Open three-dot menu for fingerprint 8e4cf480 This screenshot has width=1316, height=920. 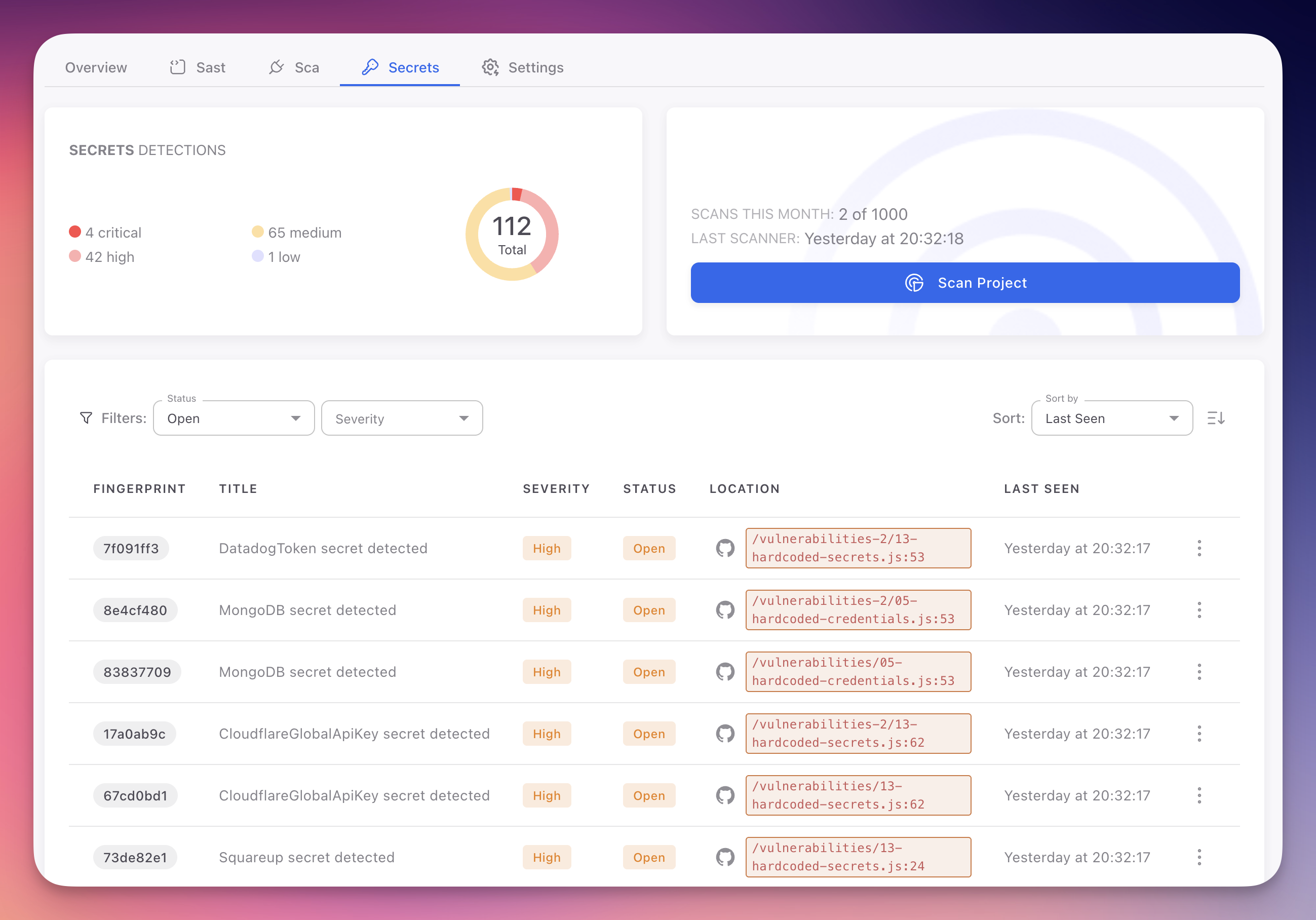point(1199,610)
